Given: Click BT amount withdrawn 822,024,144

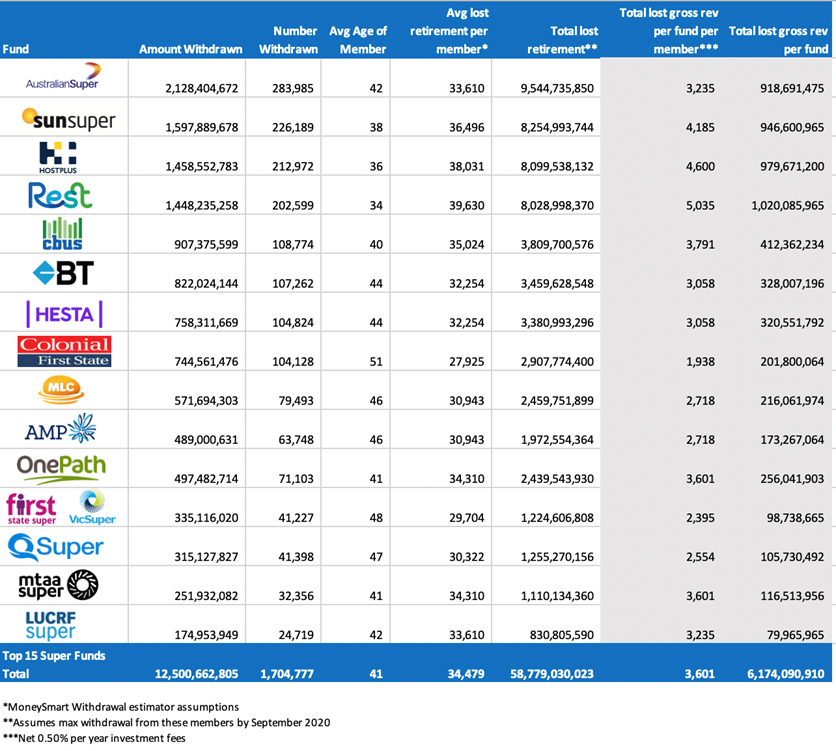Looking at the screenshot, I should click(x=206, y=284).
